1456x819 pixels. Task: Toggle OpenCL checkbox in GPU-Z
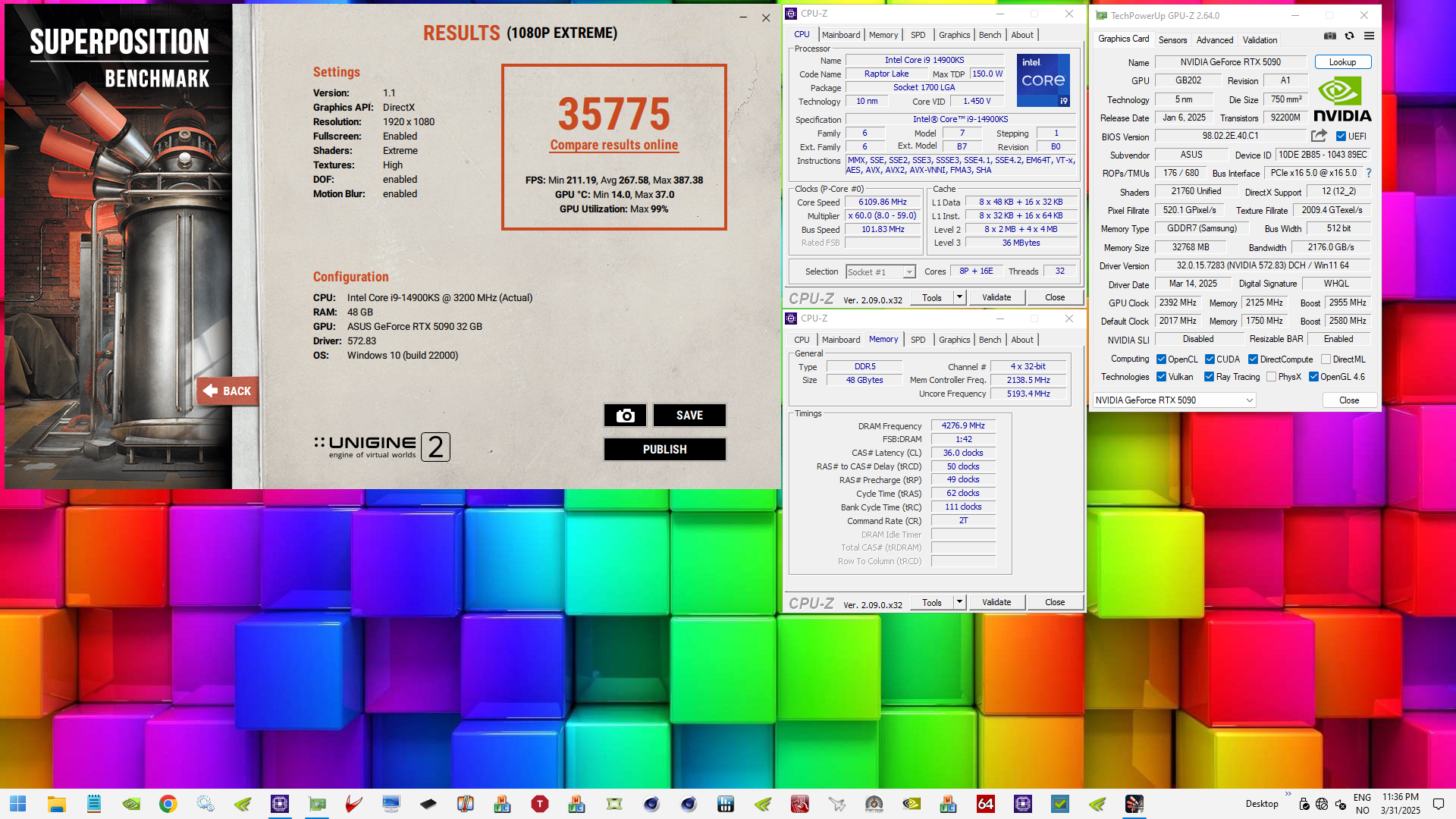1161,359
